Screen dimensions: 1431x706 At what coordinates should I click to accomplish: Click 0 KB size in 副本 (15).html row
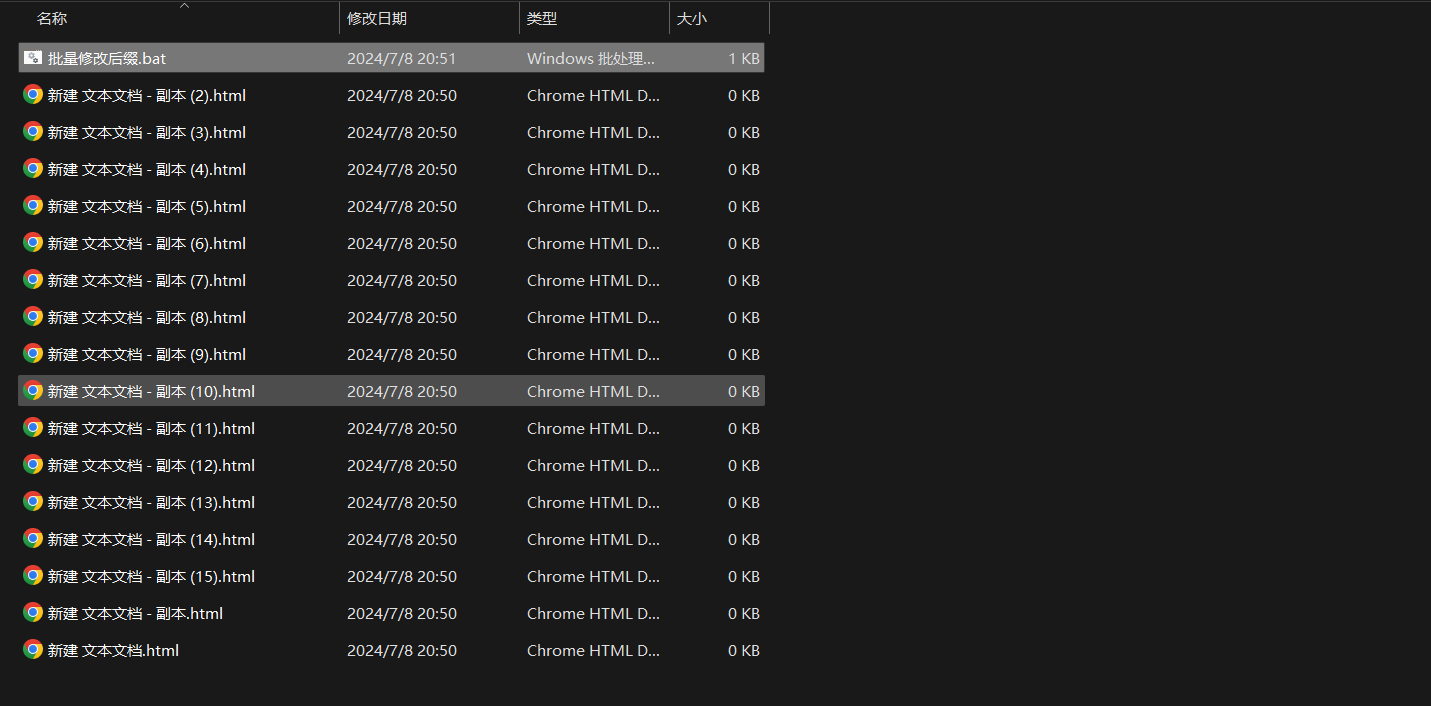(744, 576)
